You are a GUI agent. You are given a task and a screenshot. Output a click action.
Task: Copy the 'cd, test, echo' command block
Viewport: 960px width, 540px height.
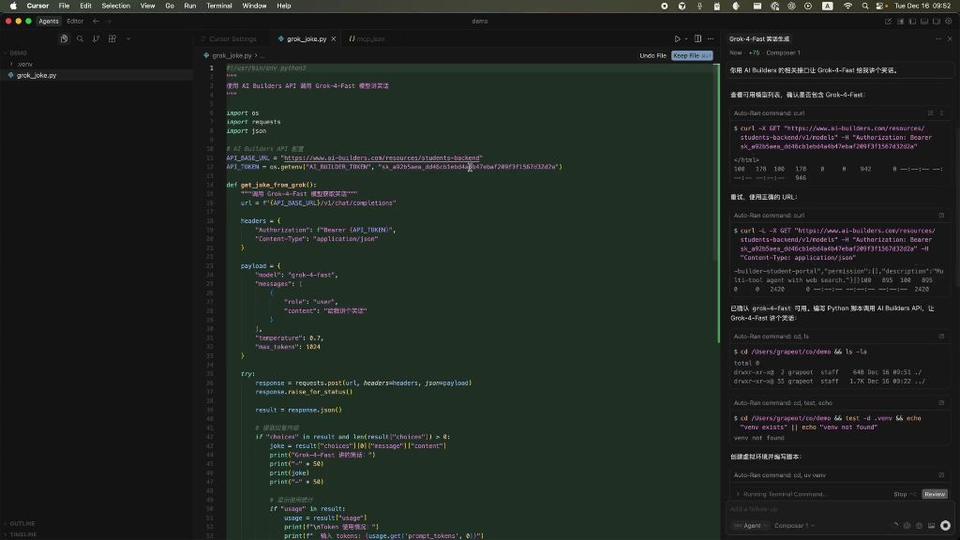point(941,403)
